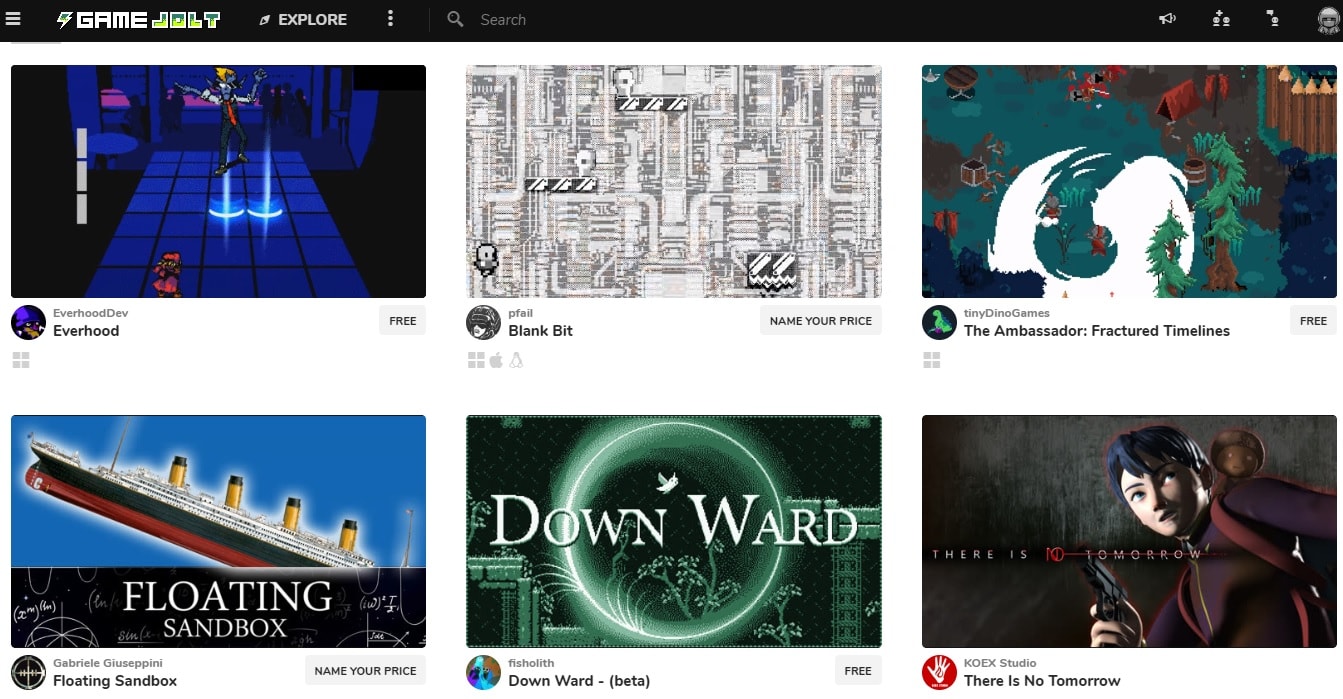Click the search magnifier icon
The image size is (1343, 699).
coord(455,20)
